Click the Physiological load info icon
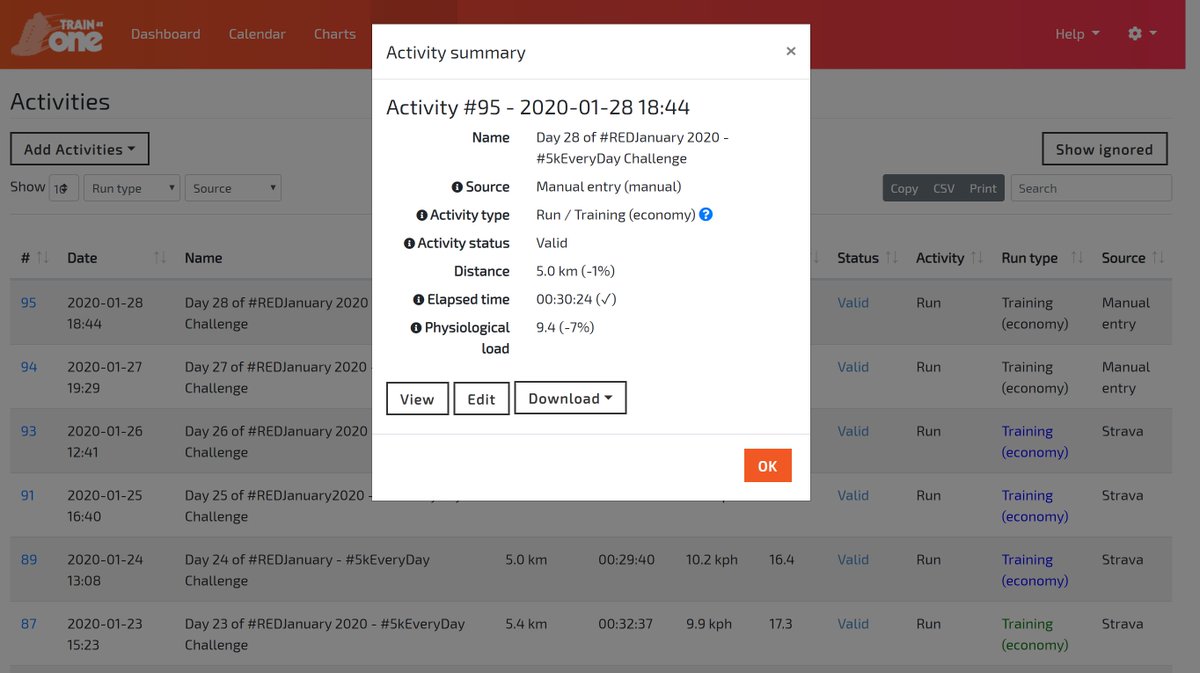Screen dimensions: 1200x673 (x=416, y=327)
